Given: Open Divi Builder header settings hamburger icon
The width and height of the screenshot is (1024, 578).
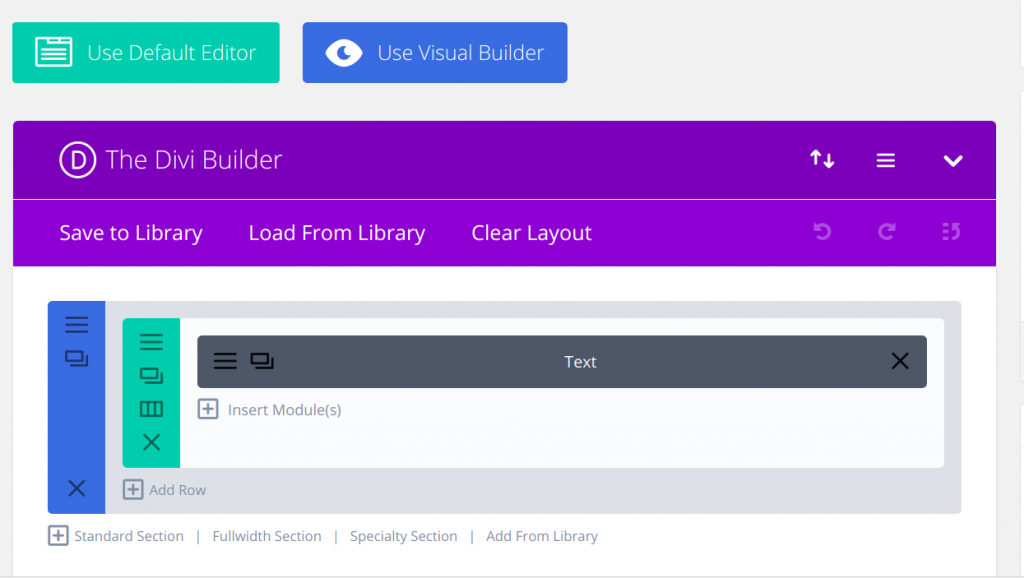Looking at the screenshot, I should point(886,160).
